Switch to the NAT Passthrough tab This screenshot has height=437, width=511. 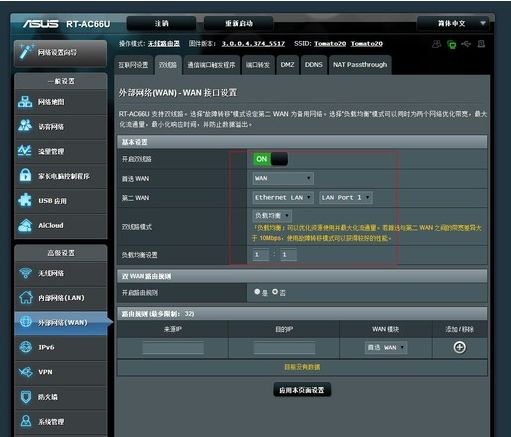[x=360, y=65]
